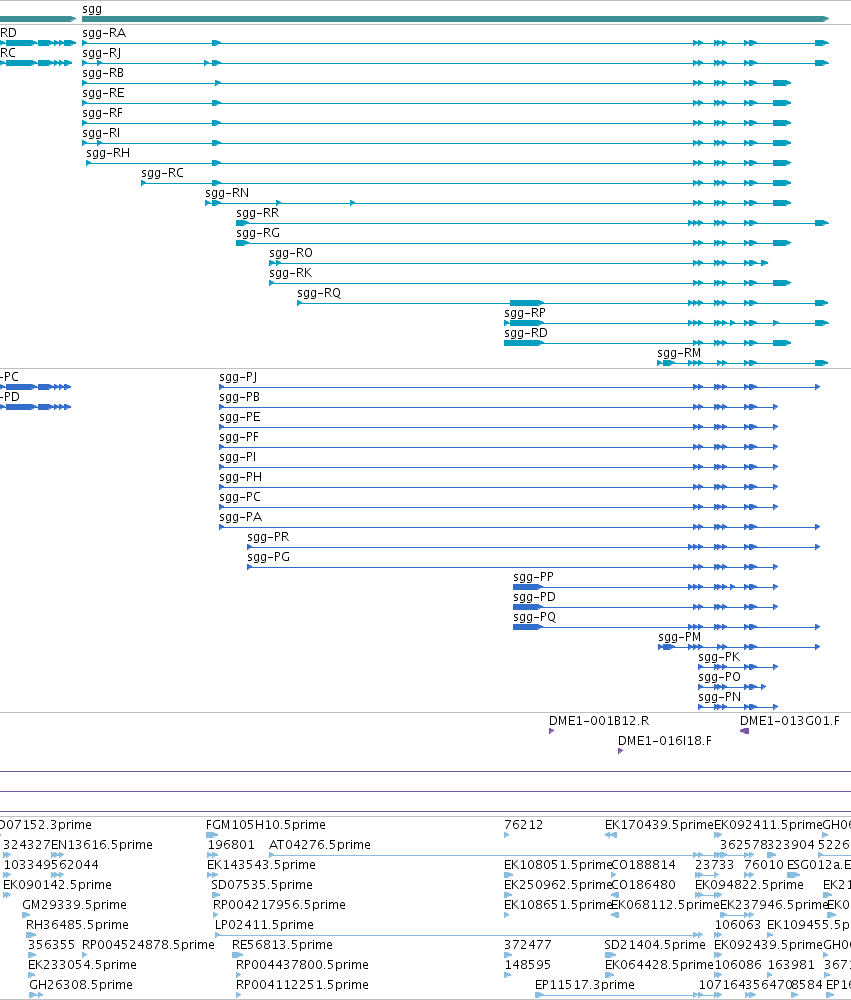The height and width of the screenshot is (1000, 851).
Task: Click the sgg-RM transcript label
Action: point(679,353)
